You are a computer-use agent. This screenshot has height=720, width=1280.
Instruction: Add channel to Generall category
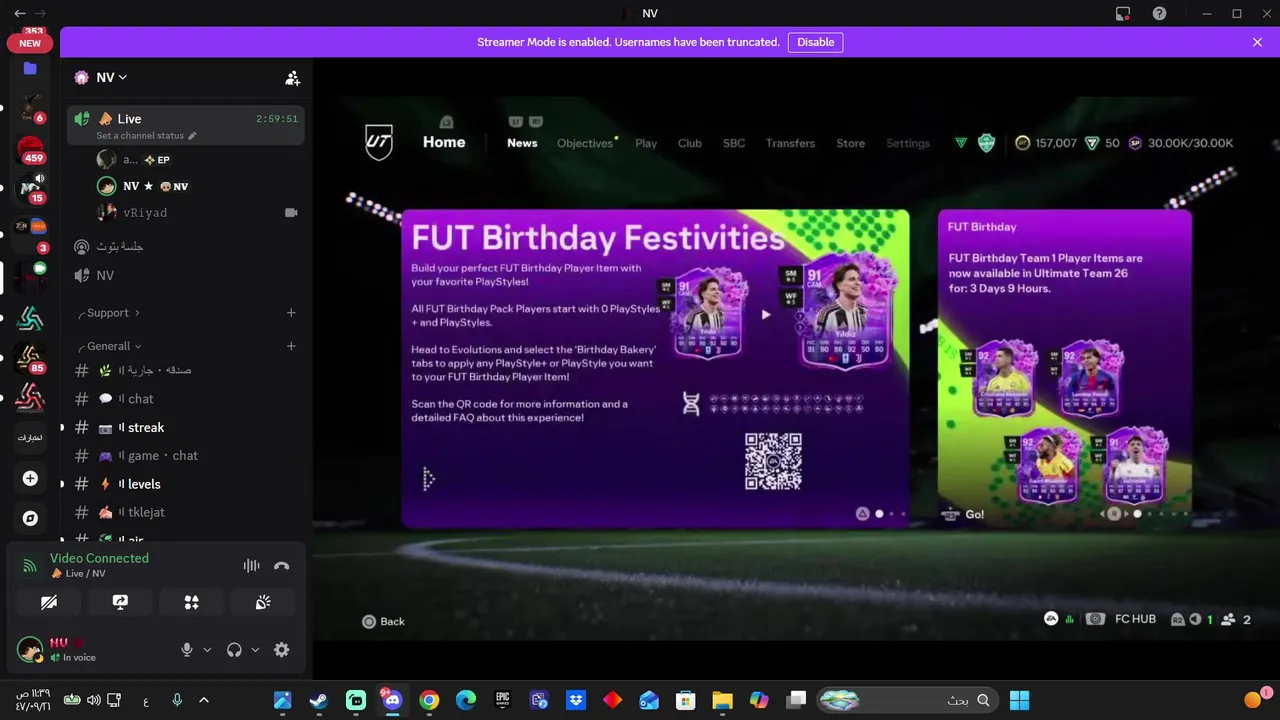[291, 346]
